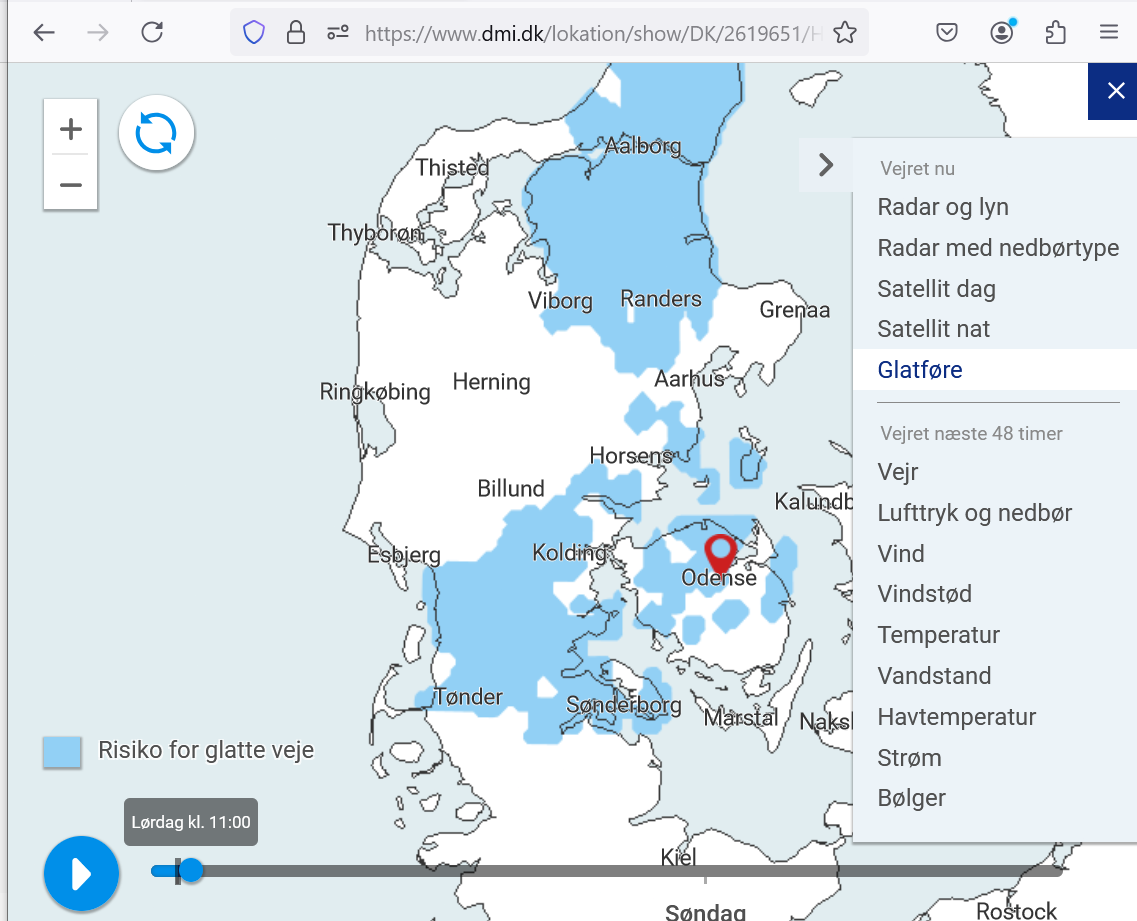Click the Søndag mark on timeline
The height and width of the screenshot is (921, 1137).
(x=706, y=910)
